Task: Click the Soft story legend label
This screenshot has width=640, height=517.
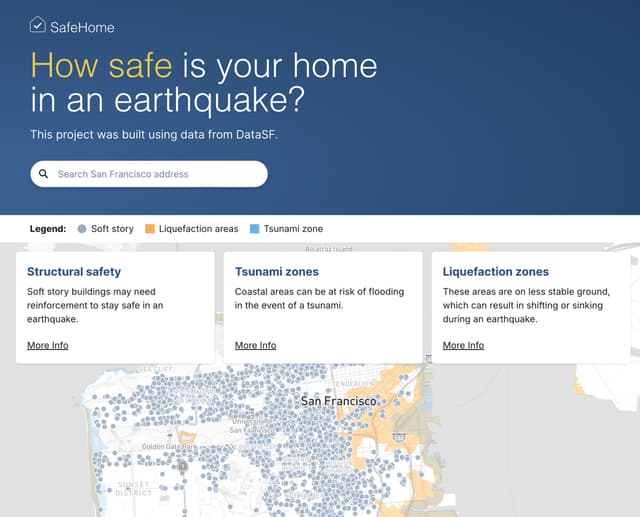Action: pos(112,229)
